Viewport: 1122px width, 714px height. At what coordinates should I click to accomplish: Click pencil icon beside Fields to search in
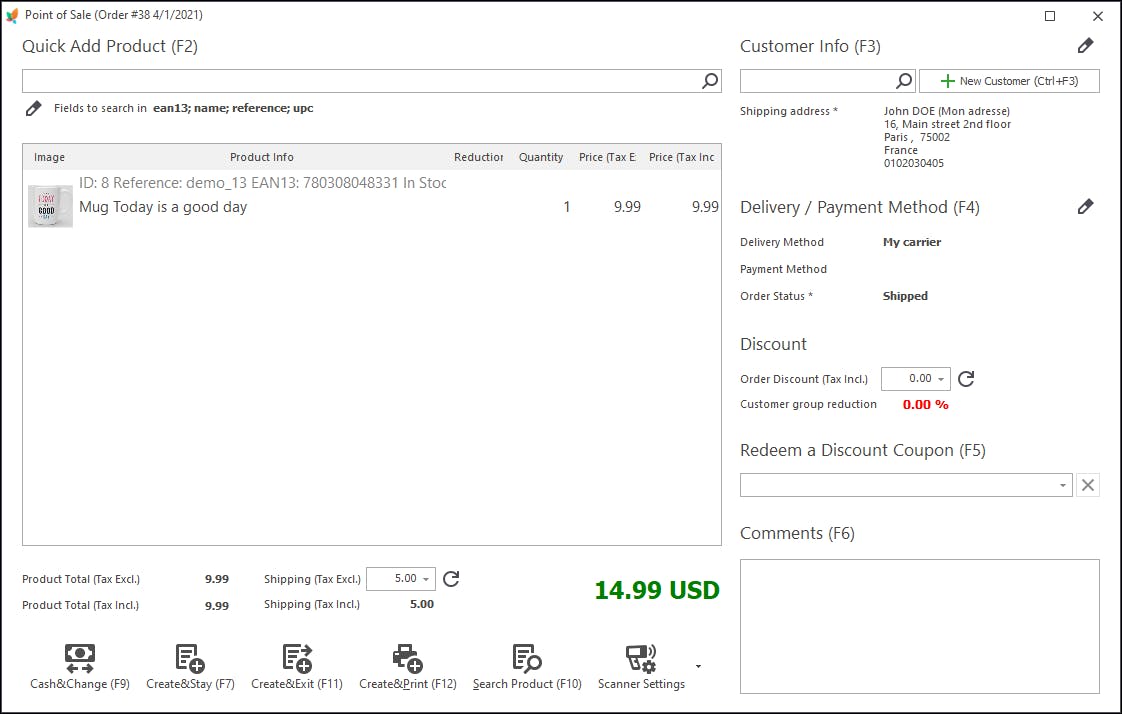[x=34, y=108]
